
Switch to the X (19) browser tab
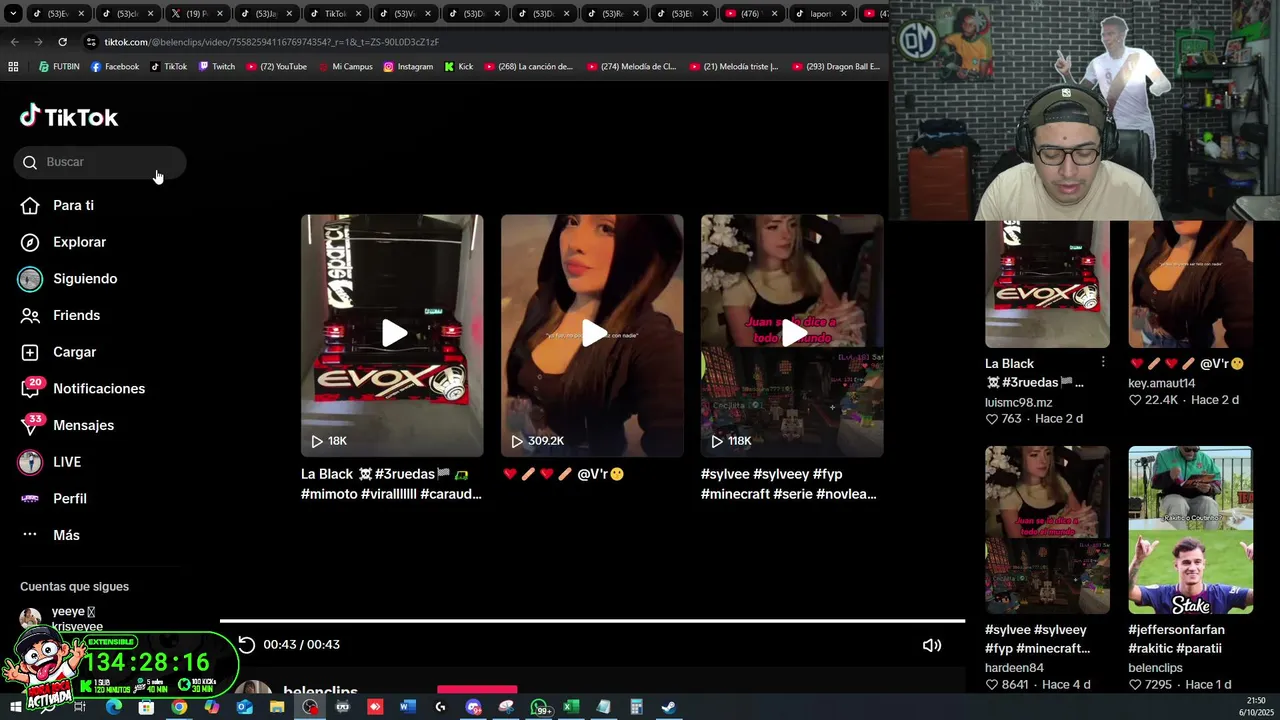click(x=196, y=14)
